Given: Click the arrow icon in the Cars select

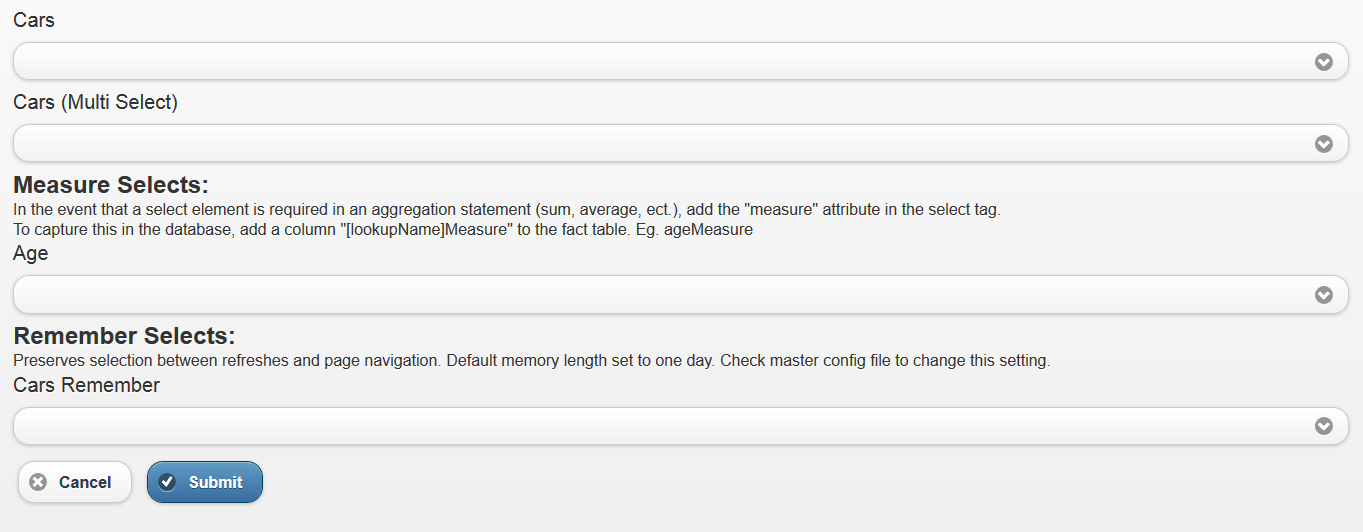Looking at the screenshot, I should (1323, 62).
